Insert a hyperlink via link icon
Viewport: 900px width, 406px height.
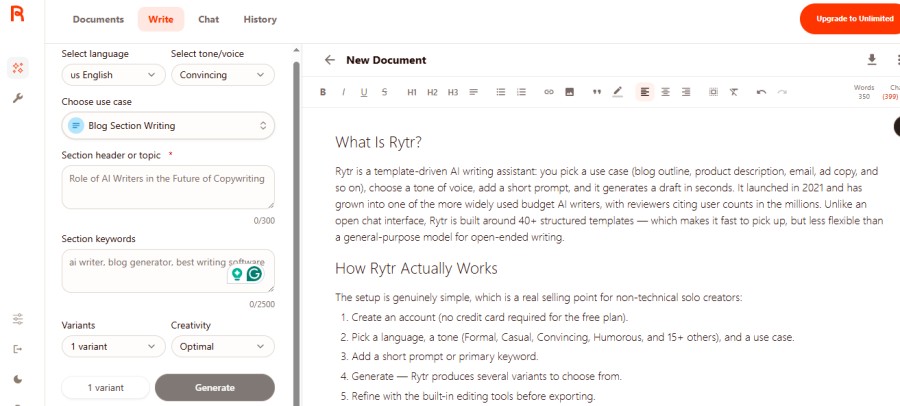point(549,92)
